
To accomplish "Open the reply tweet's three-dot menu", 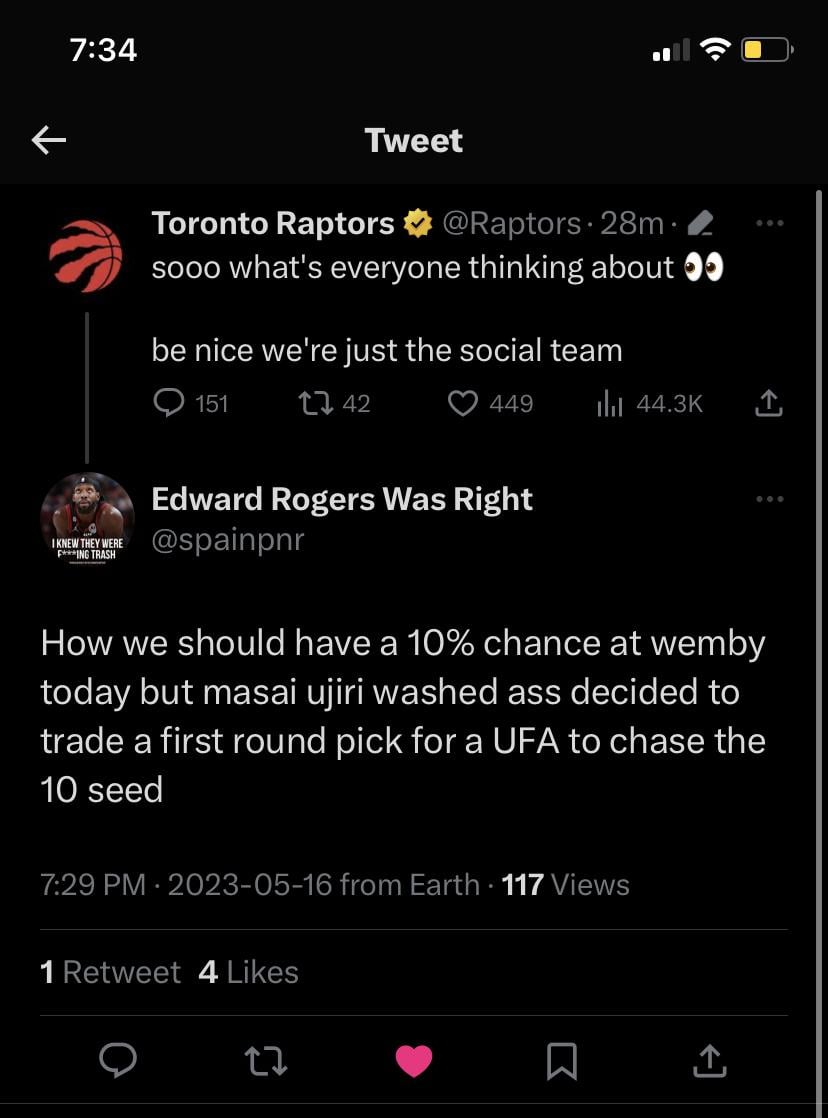I will click(x=769, y=498).
